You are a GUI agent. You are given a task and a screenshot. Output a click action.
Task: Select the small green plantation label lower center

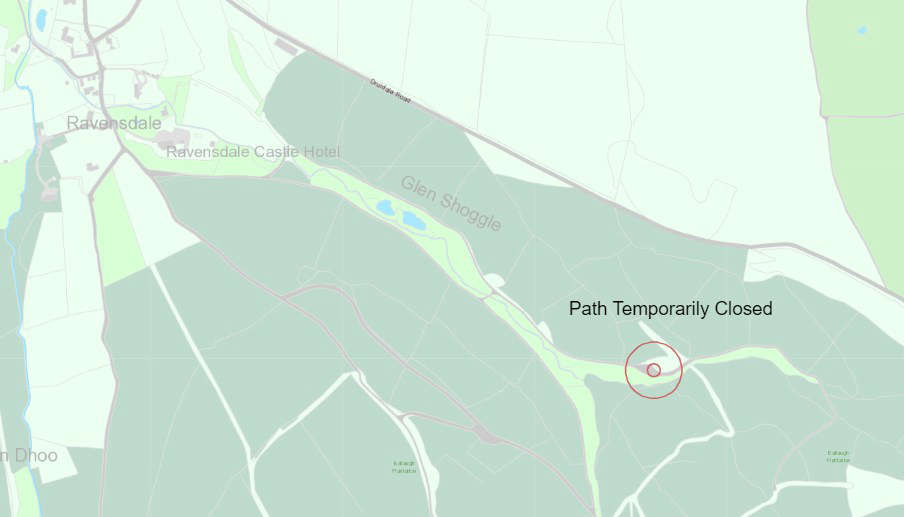[x=404, y=467]
